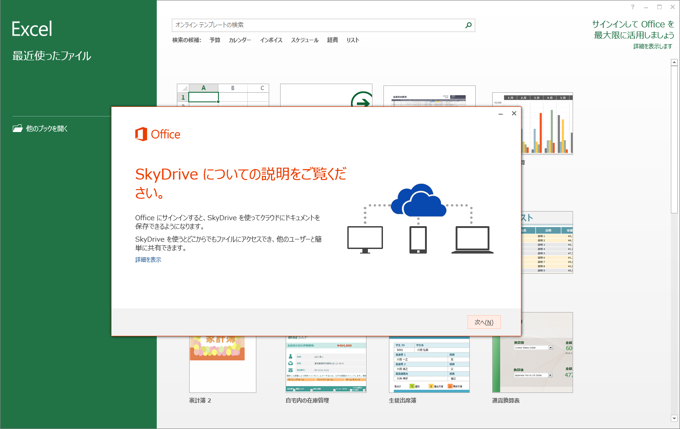This screenshot has width=680, height=429.
Task: Open the 詳細を表示 link in the SkyDrive dialog
Action: [x=148, y=259]
